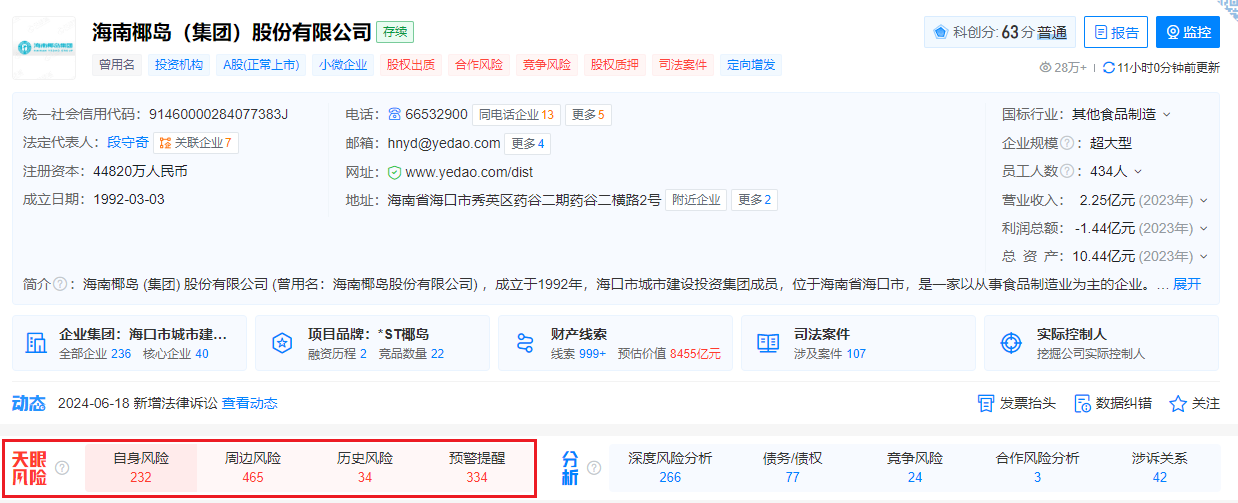Open the 查看动态 link
The width and height of the screenshot is (1238, 503).
(x=249, y=403)
